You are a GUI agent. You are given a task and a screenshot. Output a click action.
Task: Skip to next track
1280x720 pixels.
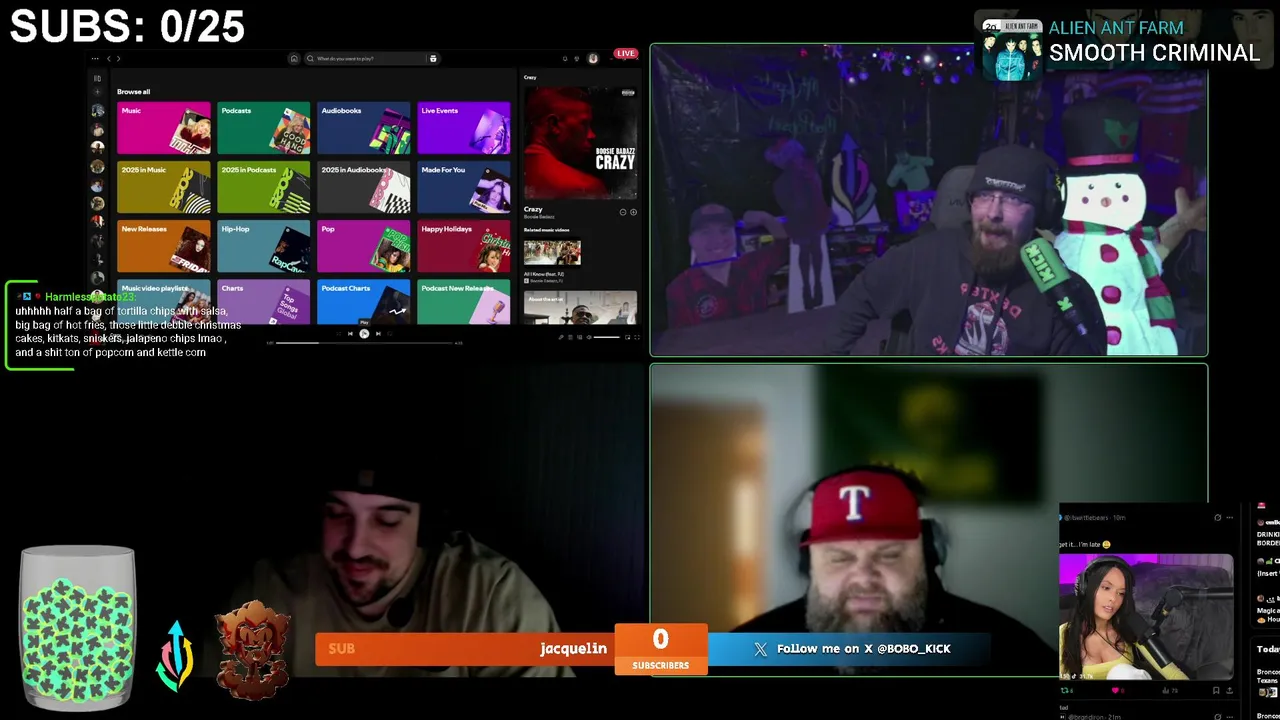click(x=378, y=333)
